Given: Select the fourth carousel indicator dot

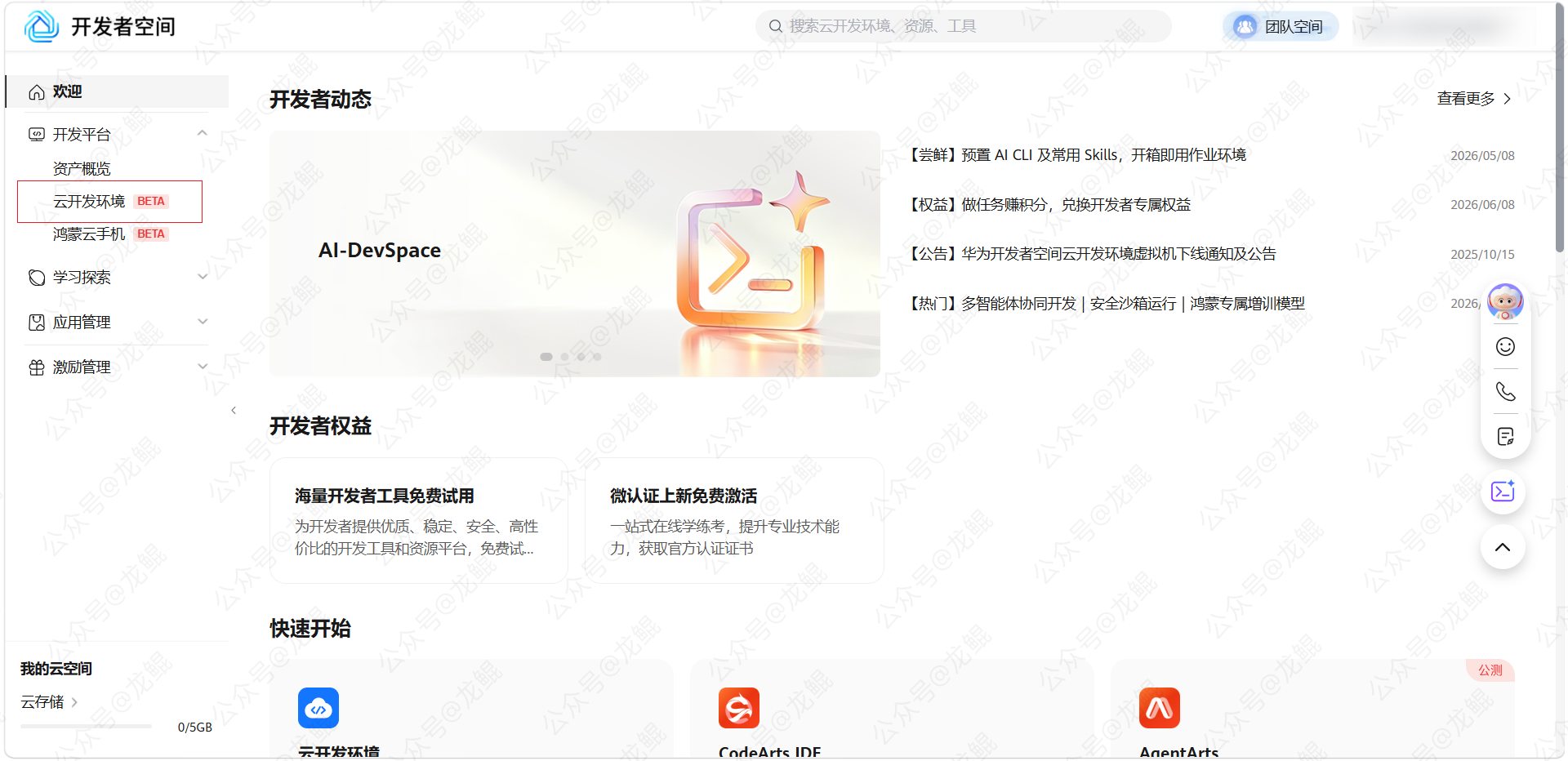Looking at the screenshot, I should coord(597,357).
